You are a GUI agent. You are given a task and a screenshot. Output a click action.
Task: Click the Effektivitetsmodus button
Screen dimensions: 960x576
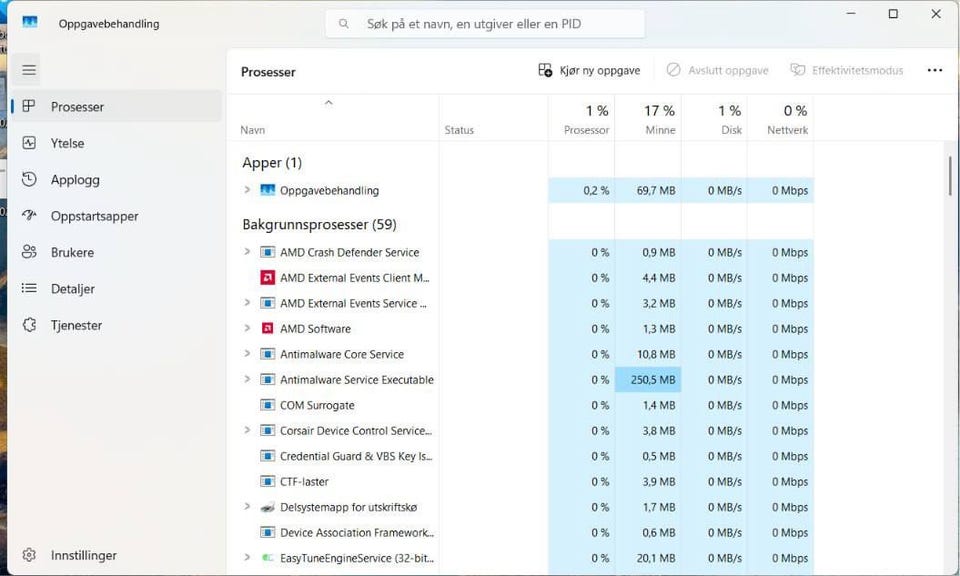point(847,70)
